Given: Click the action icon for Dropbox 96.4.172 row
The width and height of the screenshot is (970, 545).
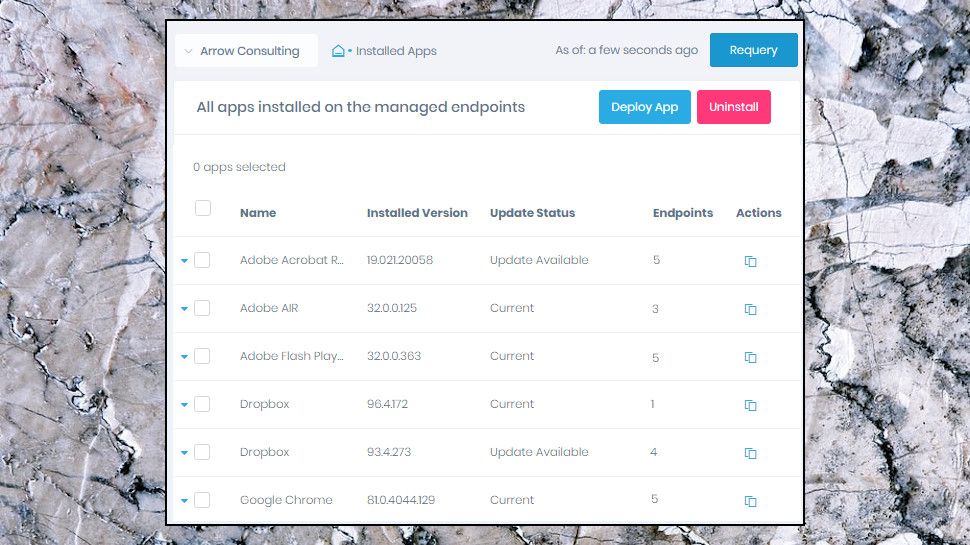Looking at the screenshot, I should pos(750,405).
